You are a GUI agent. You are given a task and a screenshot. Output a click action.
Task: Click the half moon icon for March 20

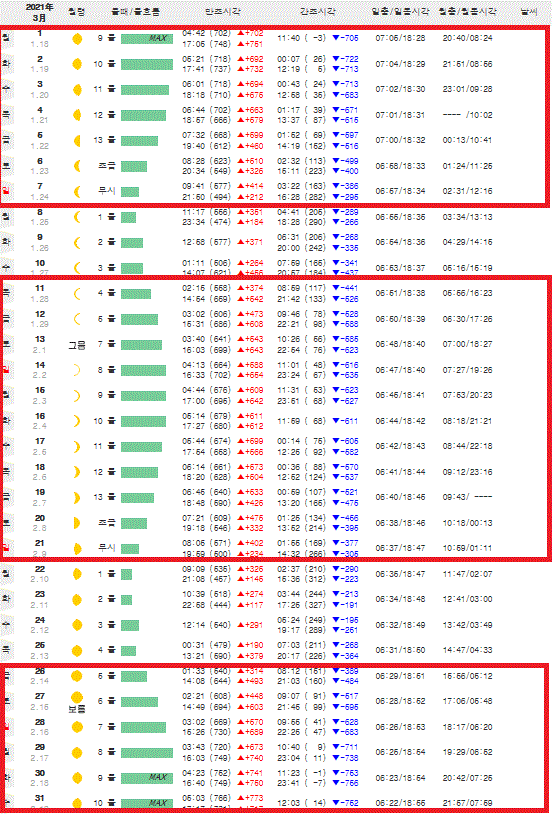[77, 523]
